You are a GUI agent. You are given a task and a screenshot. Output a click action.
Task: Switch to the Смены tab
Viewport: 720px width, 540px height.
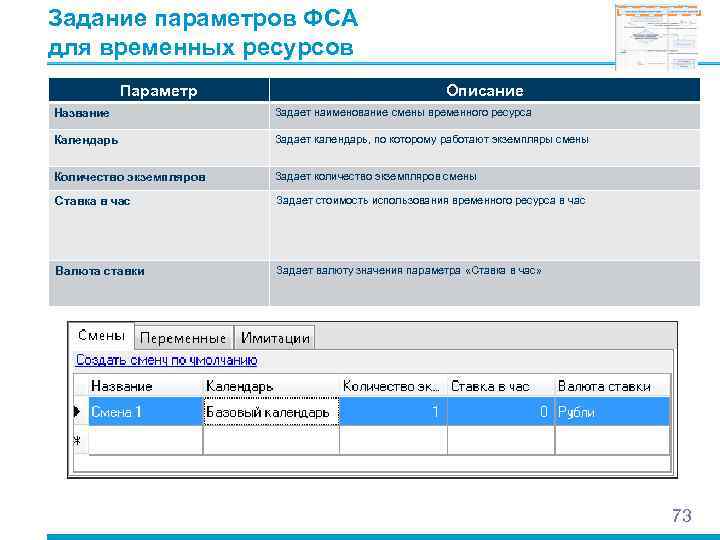point(101,336)
